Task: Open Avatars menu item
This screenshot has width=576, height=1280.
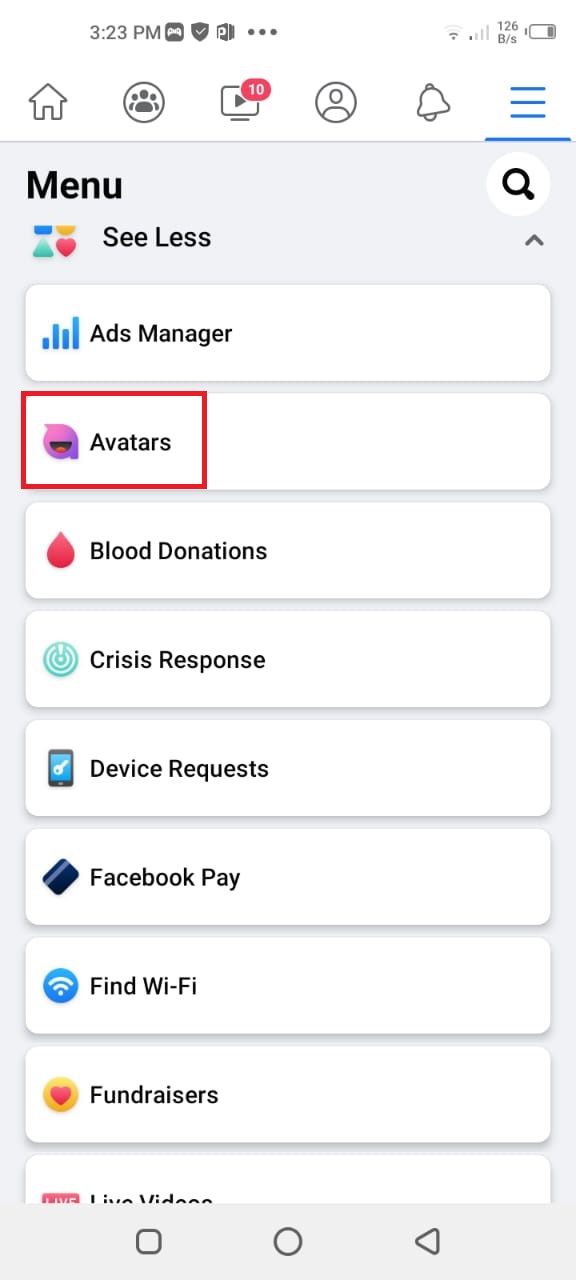Action: coord(288,442)
